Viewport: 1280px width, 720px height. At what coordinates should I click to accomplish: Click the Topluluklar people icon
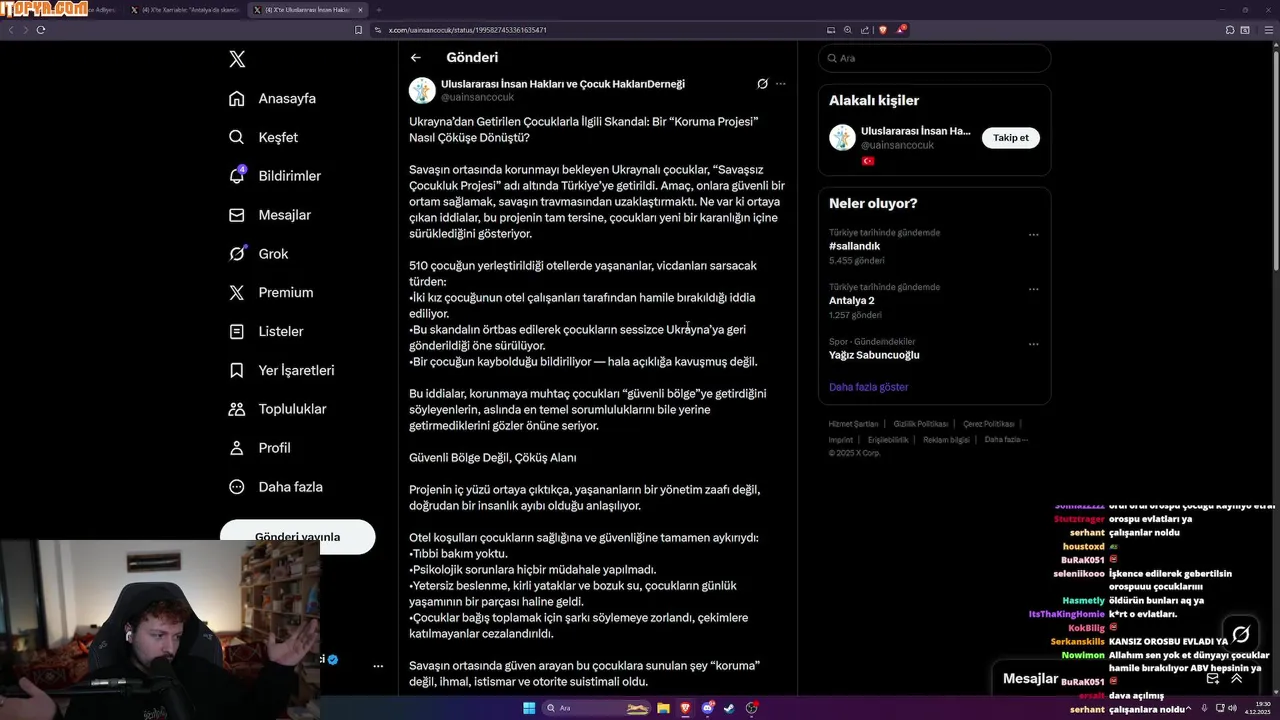pos(237,409)
